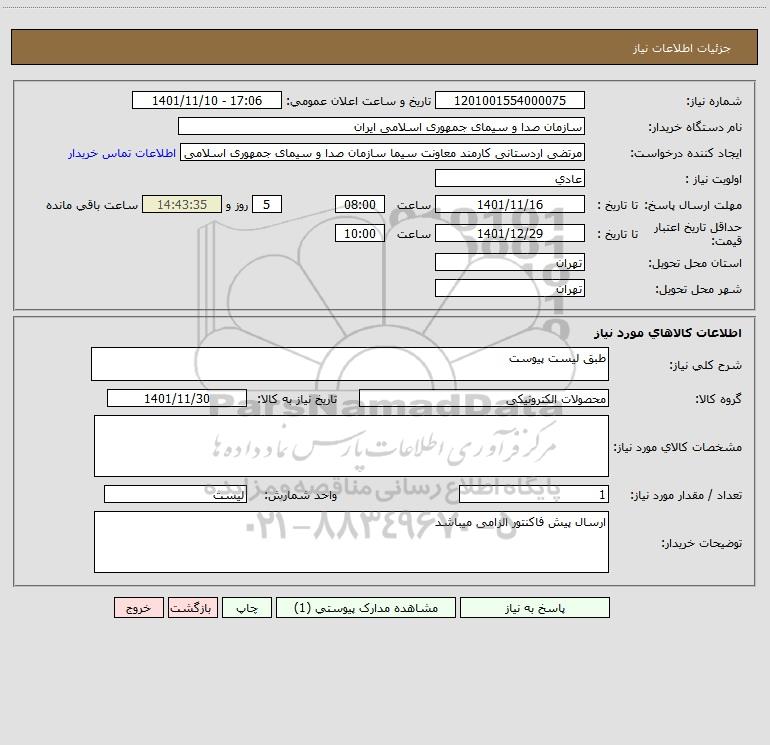The width and height of the screenshot is (770, 745).
Task: Click the price validity time 10:00
Action: [x=359, y=233]
